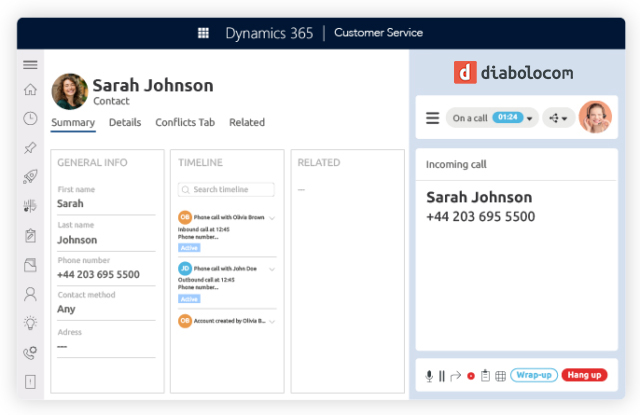Open Contacts person icon in sidebar
Viewport: 640px width, 415px height.
click(x=30, y=294)
